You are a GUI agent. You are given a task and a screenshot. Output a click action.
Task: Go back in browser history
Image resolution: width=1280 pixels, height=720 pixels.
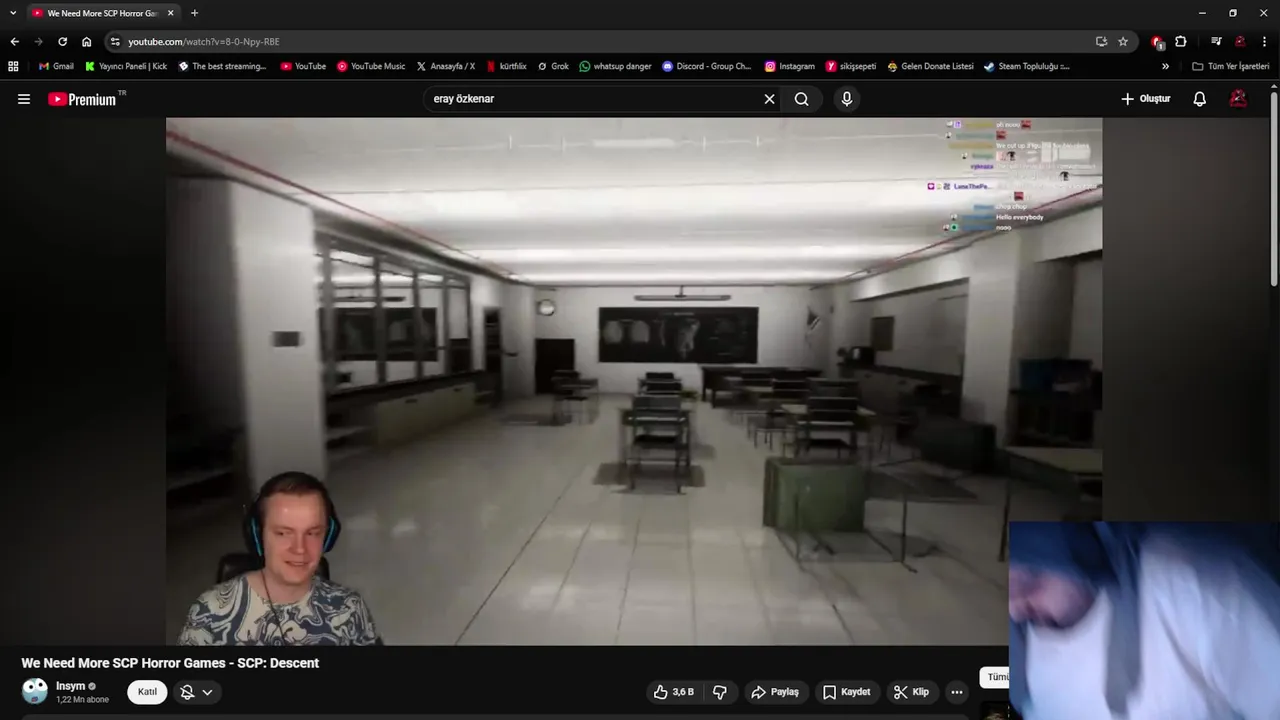14,41
